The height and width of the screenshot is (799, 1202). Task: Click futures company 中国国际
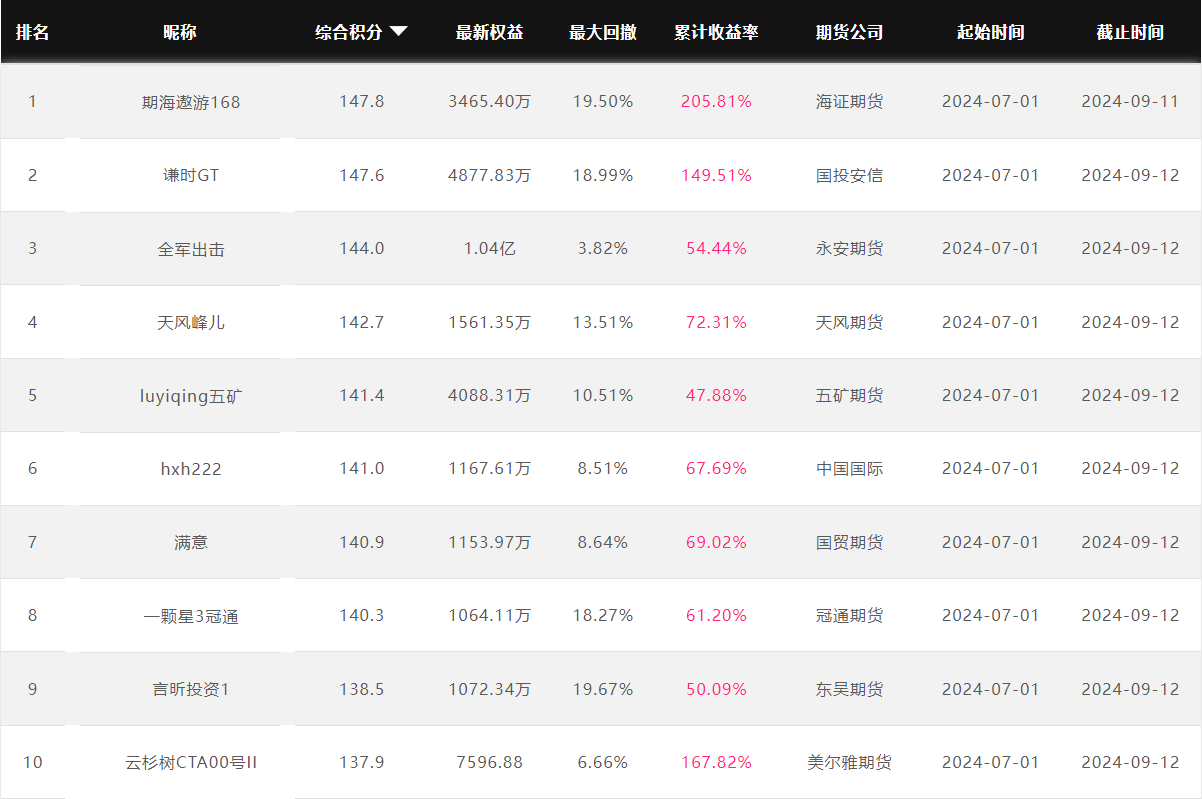pos(850,468)
